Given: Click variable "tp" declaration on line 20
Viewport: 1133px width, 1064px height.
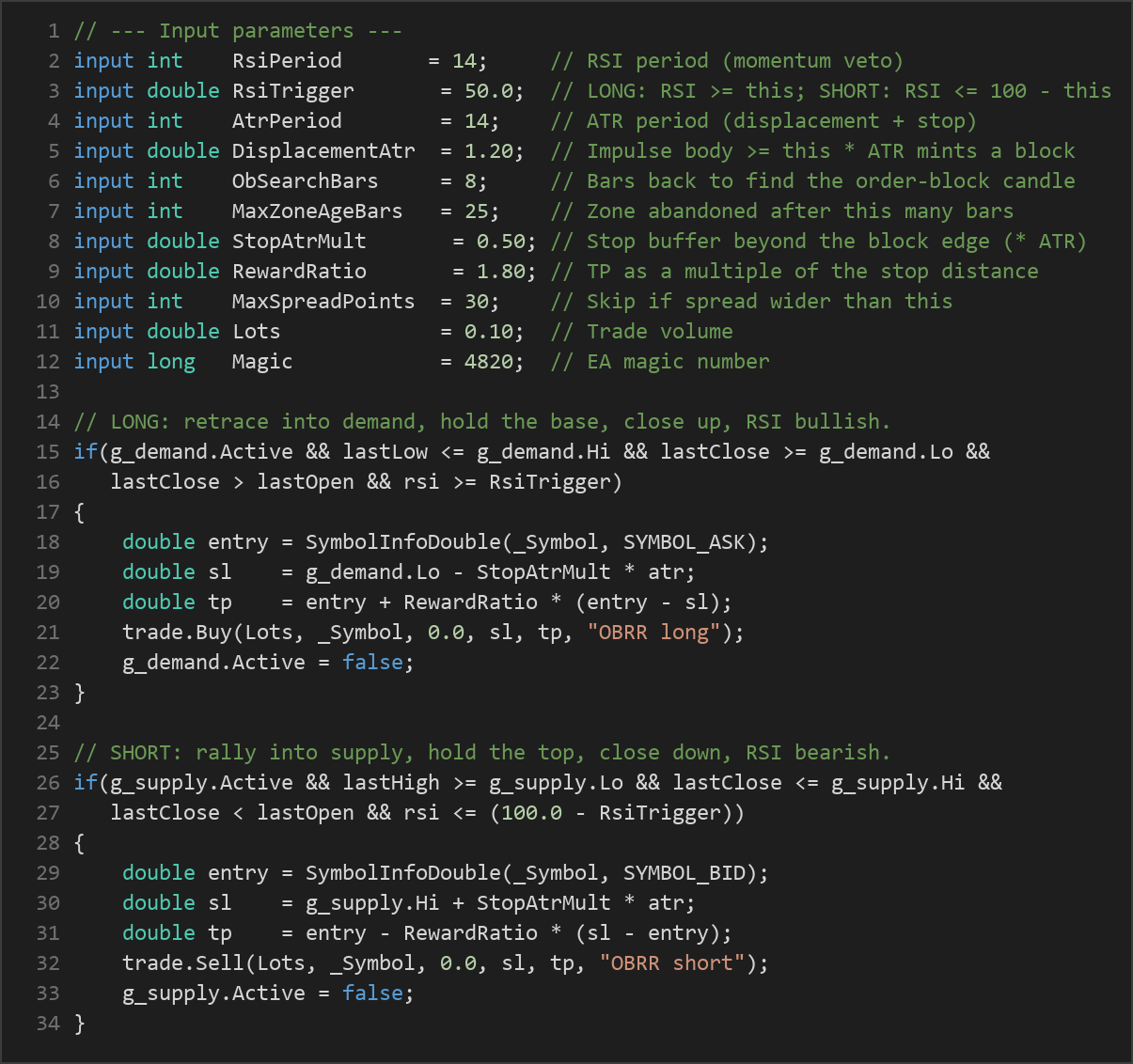Looking at the screenshot, I should [x=220, y=602].
